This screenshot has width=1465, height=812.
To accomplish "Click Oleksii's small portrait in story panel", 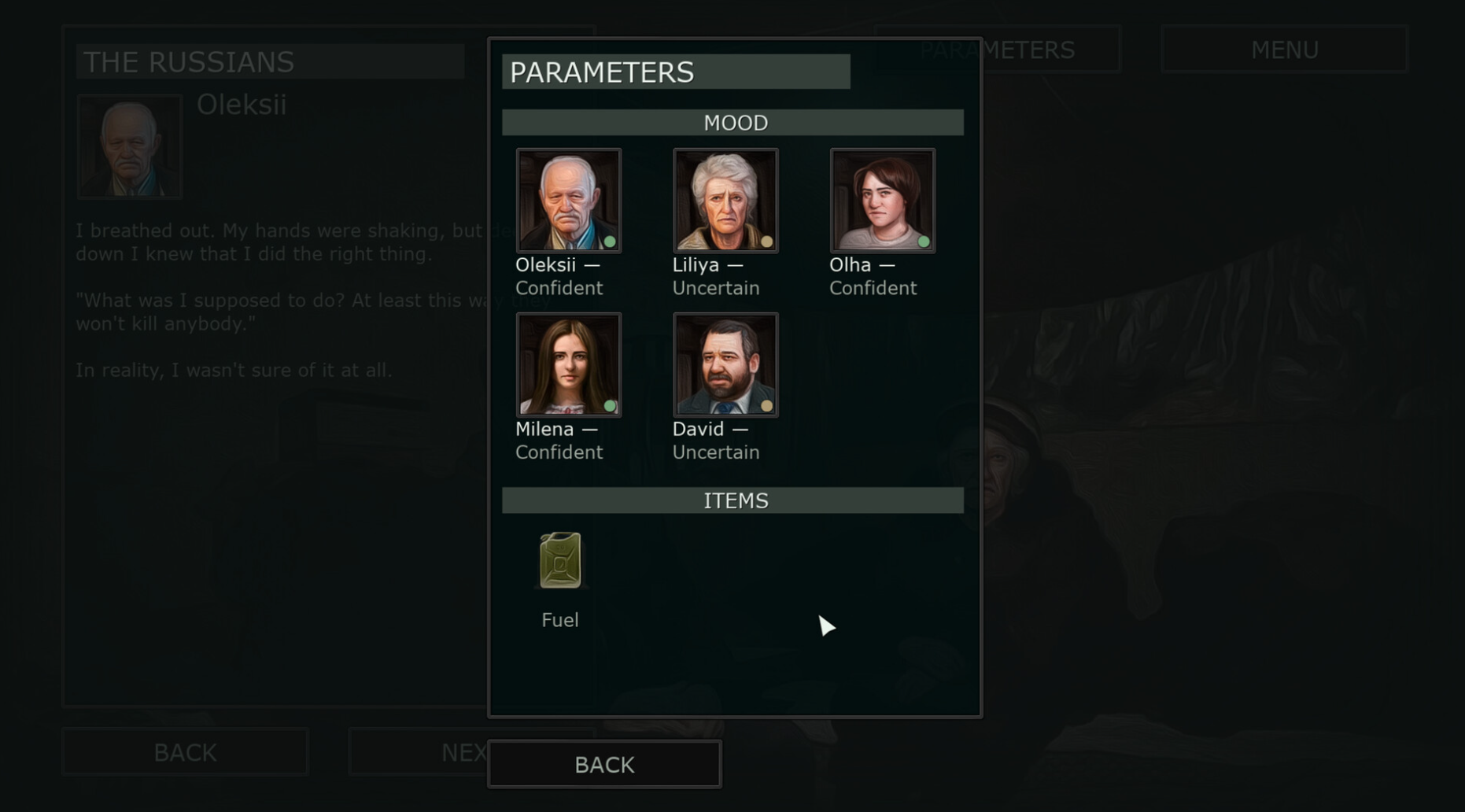I will coord(130,146).
